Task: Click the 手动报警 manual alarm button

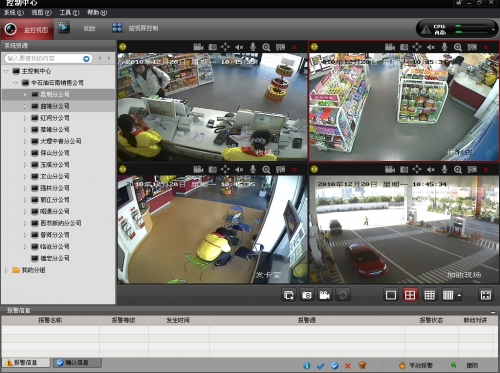Action: (416, 365)
